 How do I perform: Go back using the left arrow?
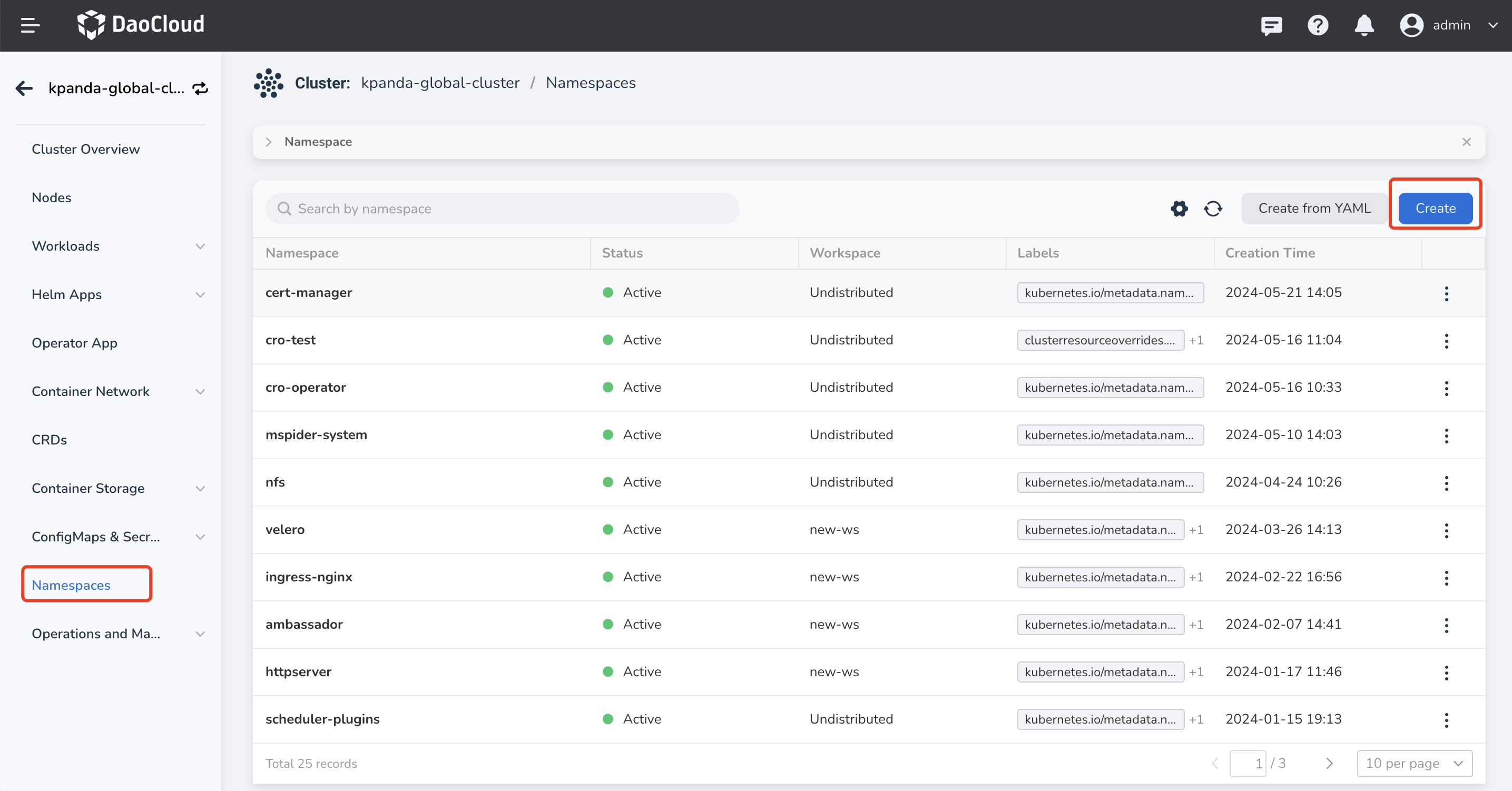coord(24,88)
